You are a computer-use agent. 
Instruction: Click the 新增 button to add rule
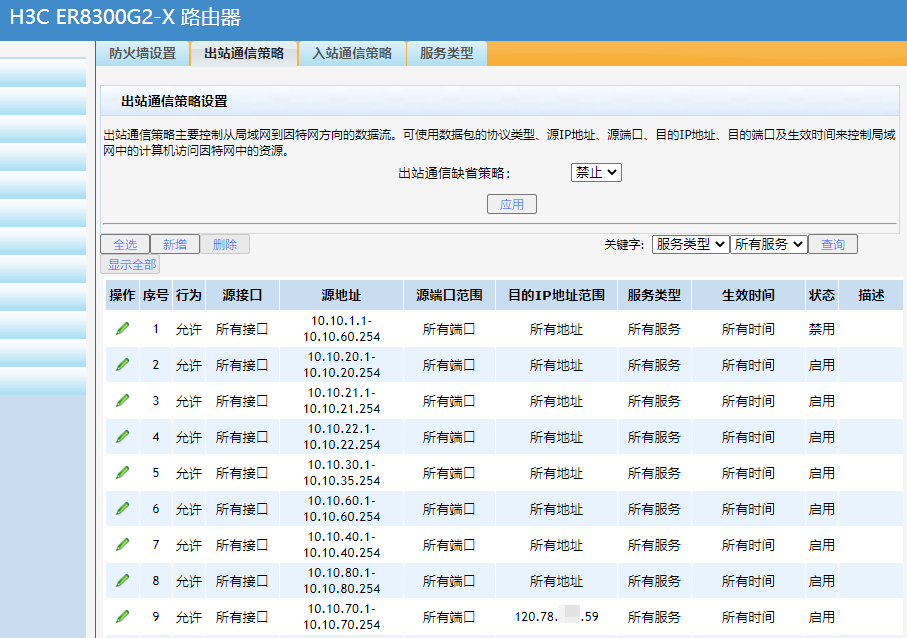[x=175, y=244]
